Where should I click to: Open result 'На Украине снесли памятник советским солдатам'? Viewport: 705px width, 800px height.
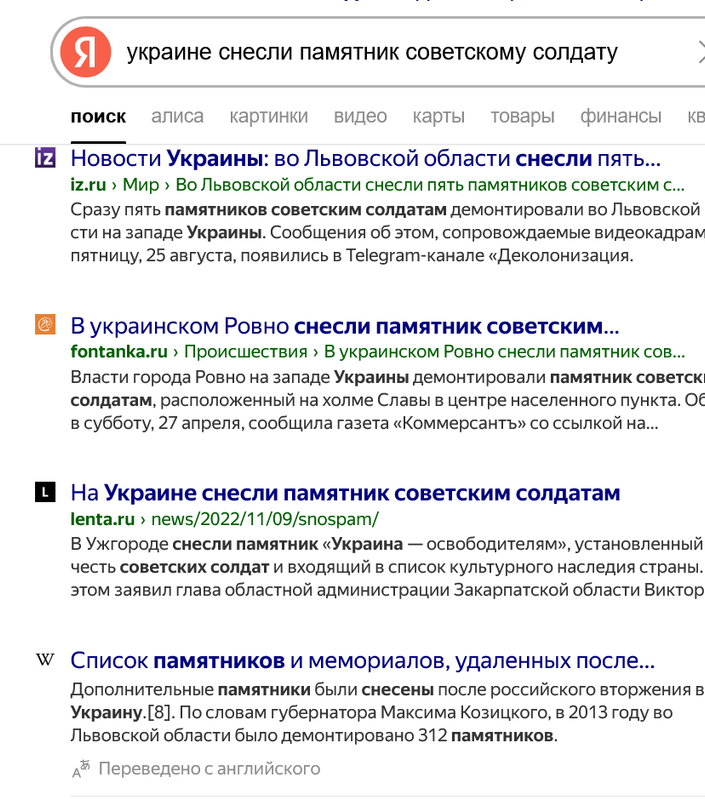point(345,493)
